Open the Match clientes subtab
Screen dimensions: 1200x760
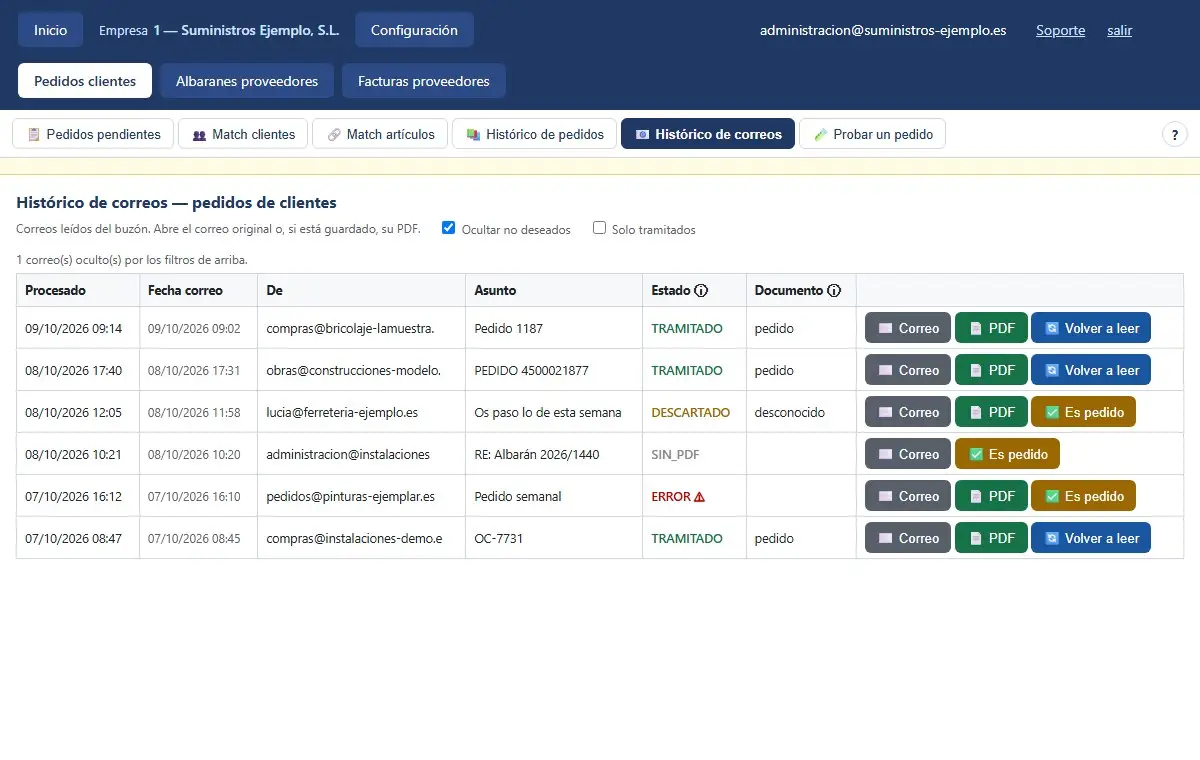point(243,134)
